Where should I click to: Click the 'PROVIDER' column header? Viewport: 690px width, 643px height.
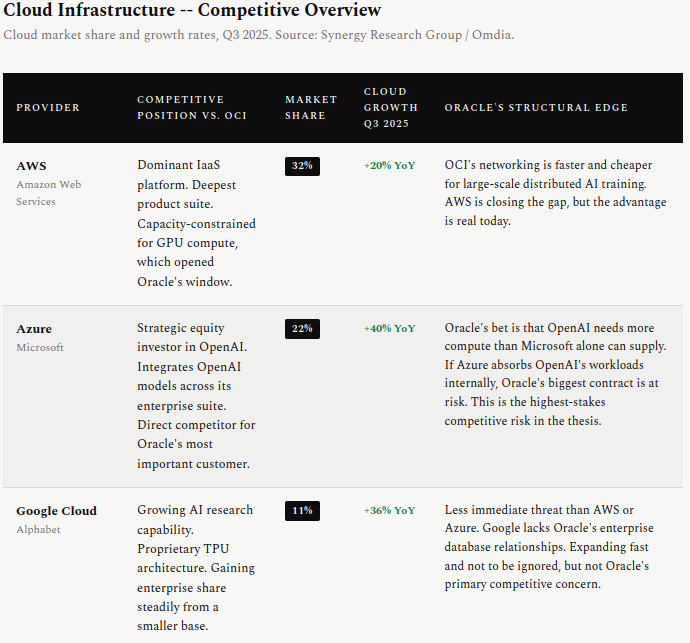pyautogui.click(x=48, y=108)
